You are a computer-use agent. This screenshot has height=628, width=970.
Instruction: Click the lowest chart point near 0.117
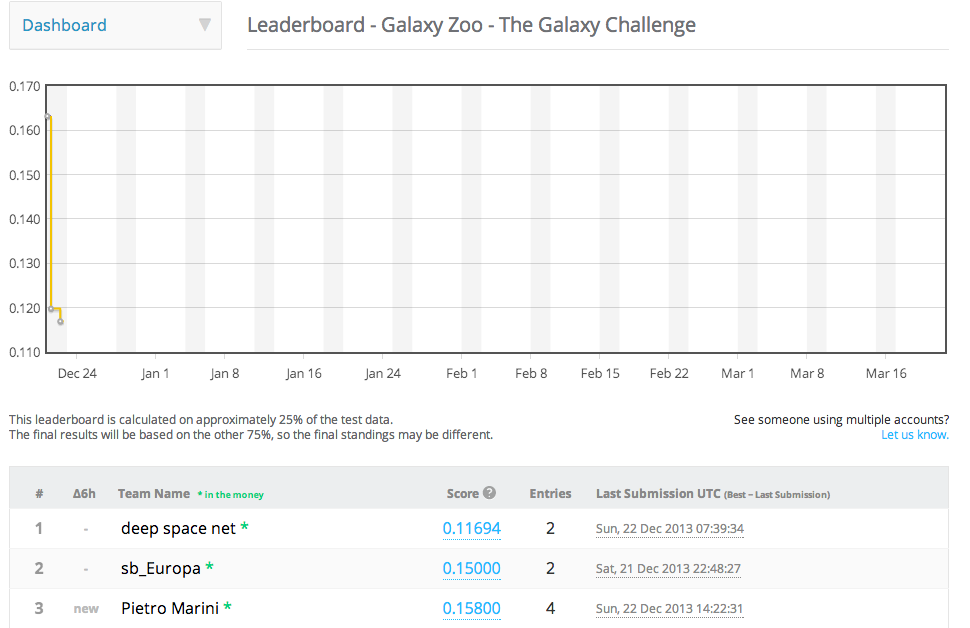[61, 322]
